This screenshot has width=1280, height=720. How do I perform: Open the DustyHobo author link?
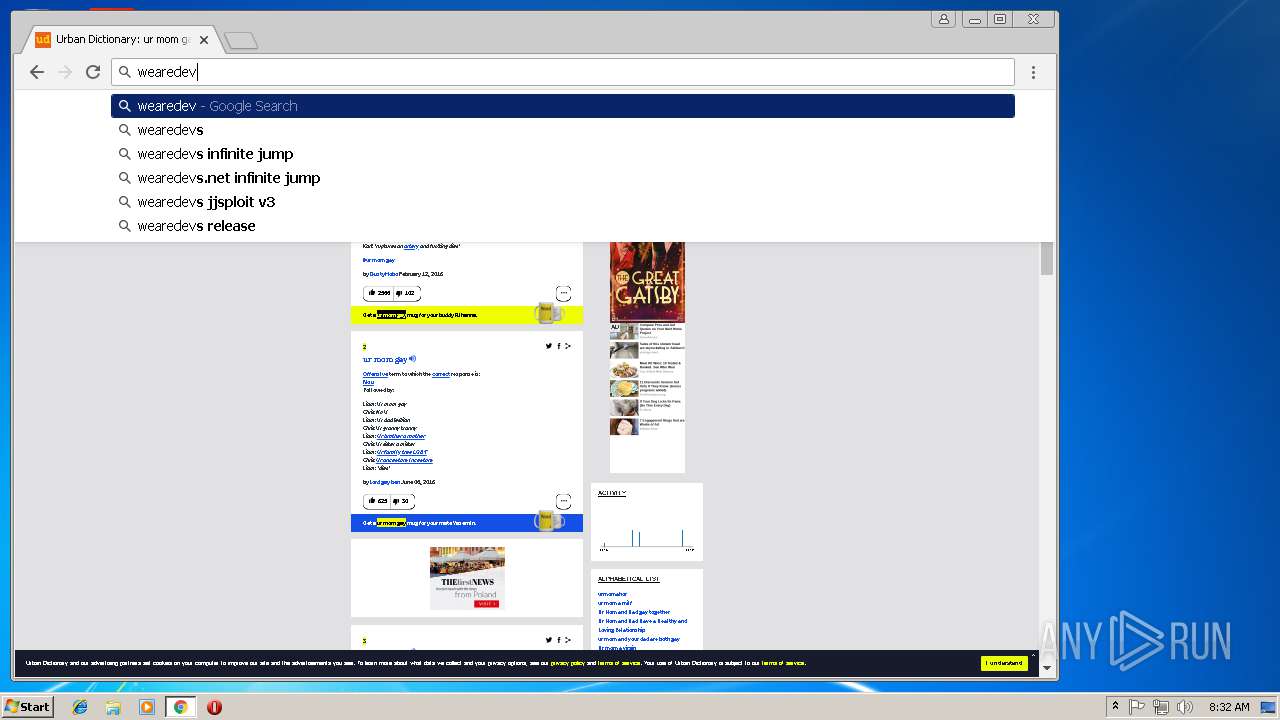383,274
